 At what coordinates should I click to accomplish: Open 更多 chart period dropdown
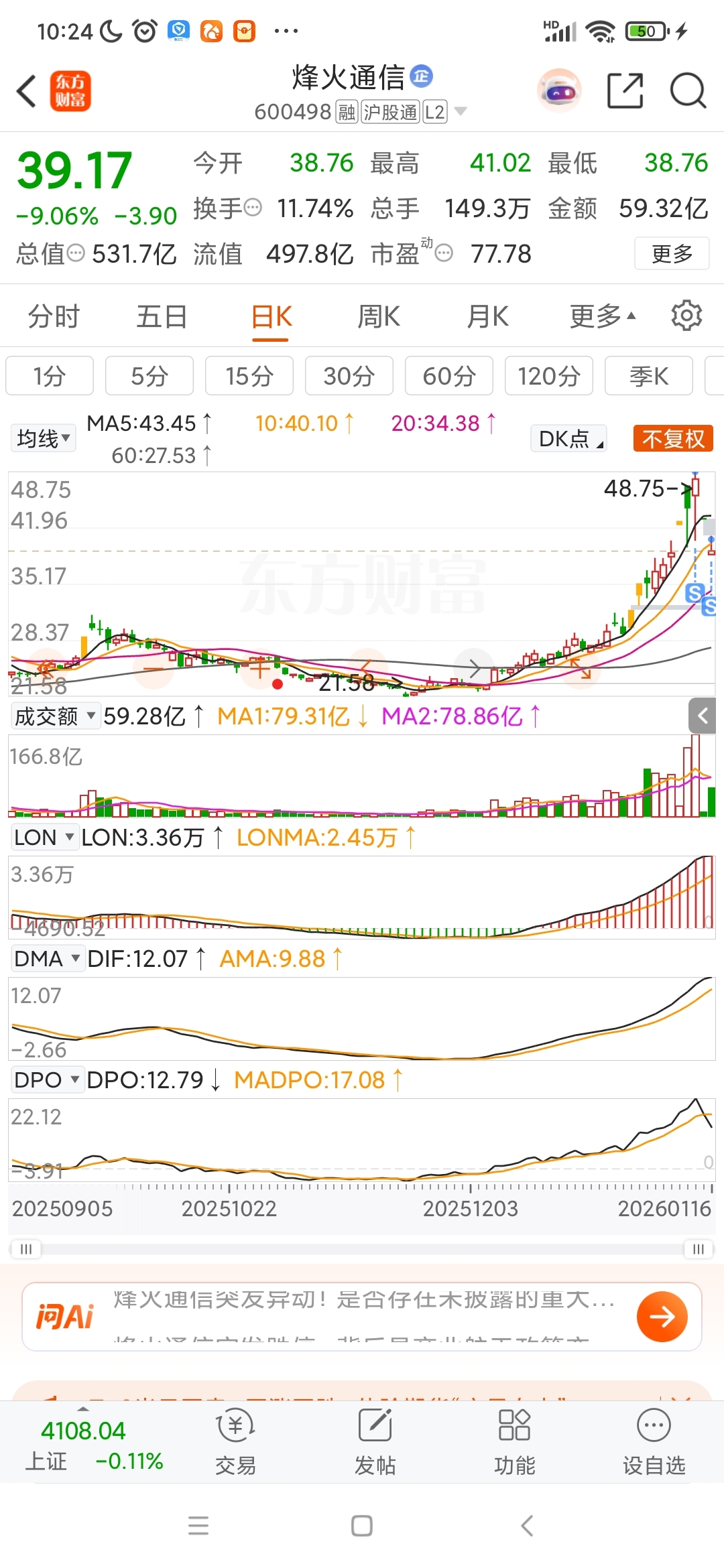[x=602, y=316]
